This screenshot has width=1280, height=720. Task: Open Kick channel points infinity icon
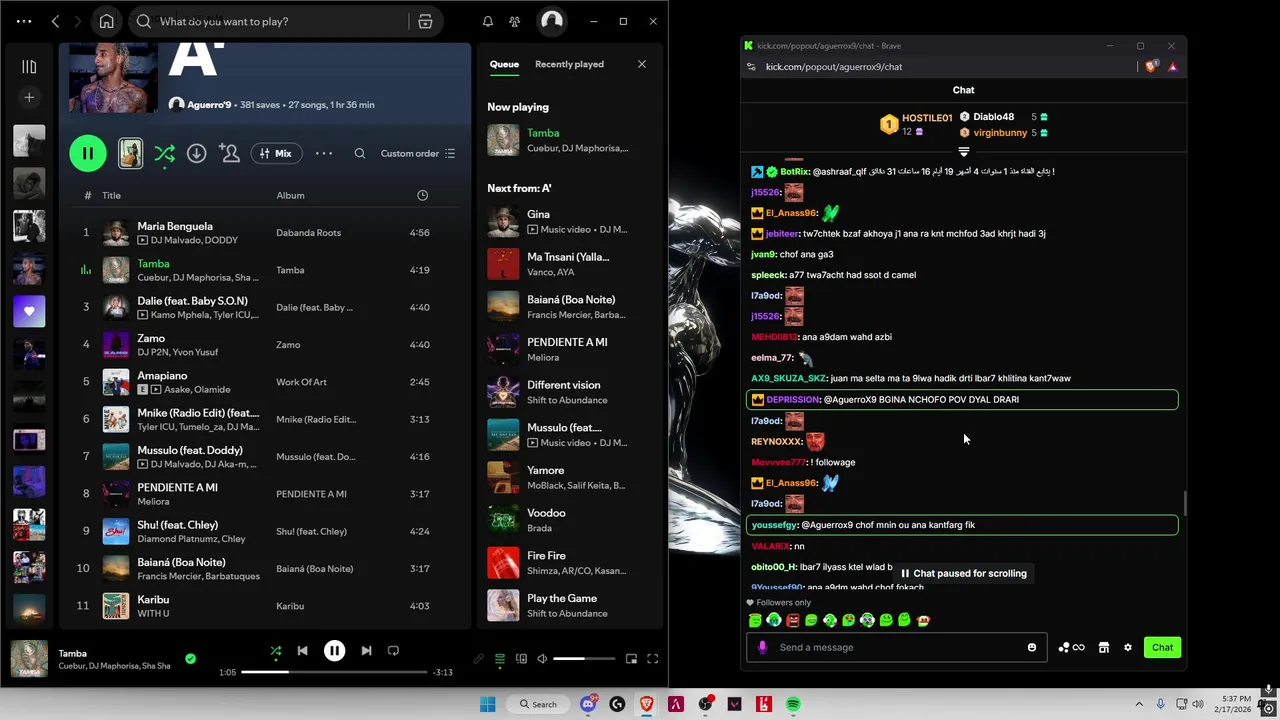[x=1072, y=647]
